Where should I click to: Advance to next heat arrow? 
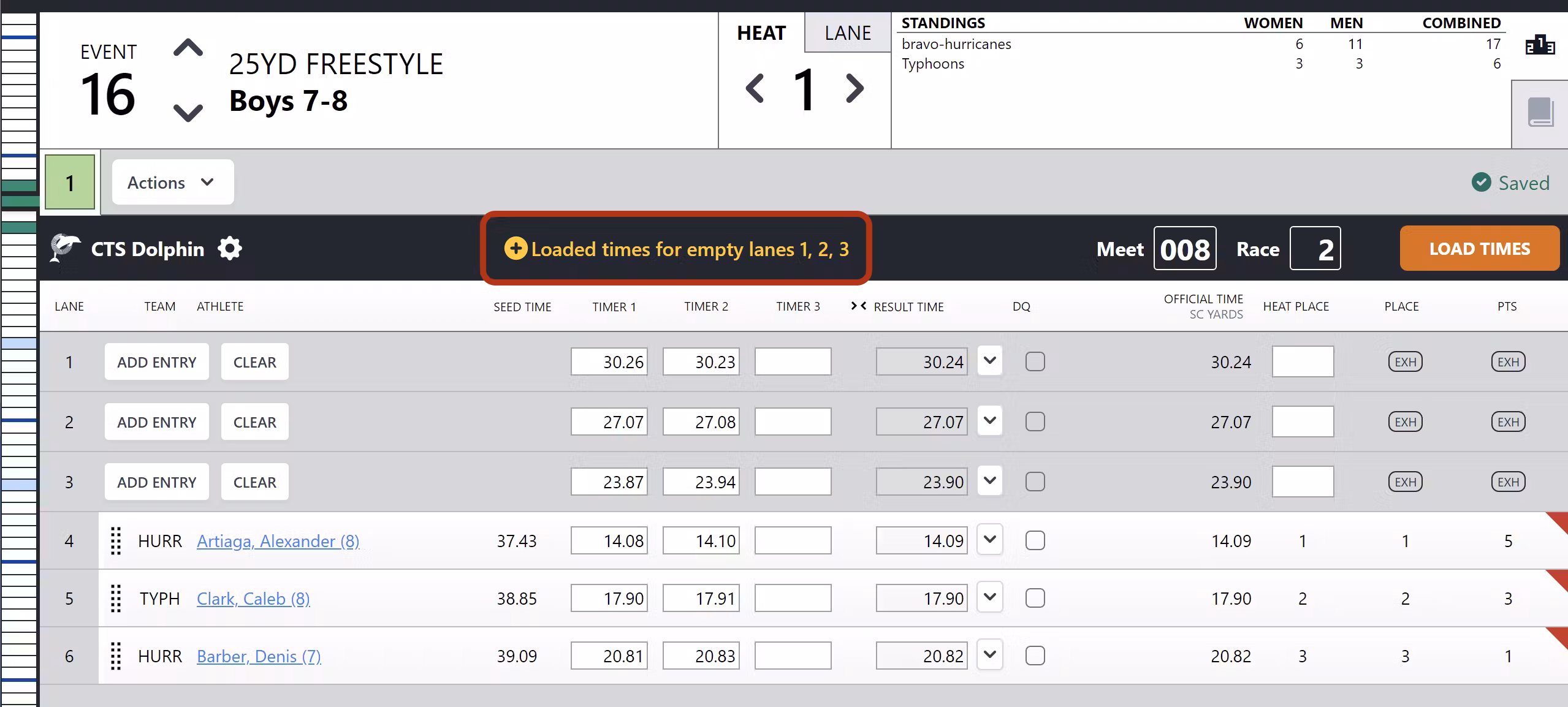coord(854,89)
